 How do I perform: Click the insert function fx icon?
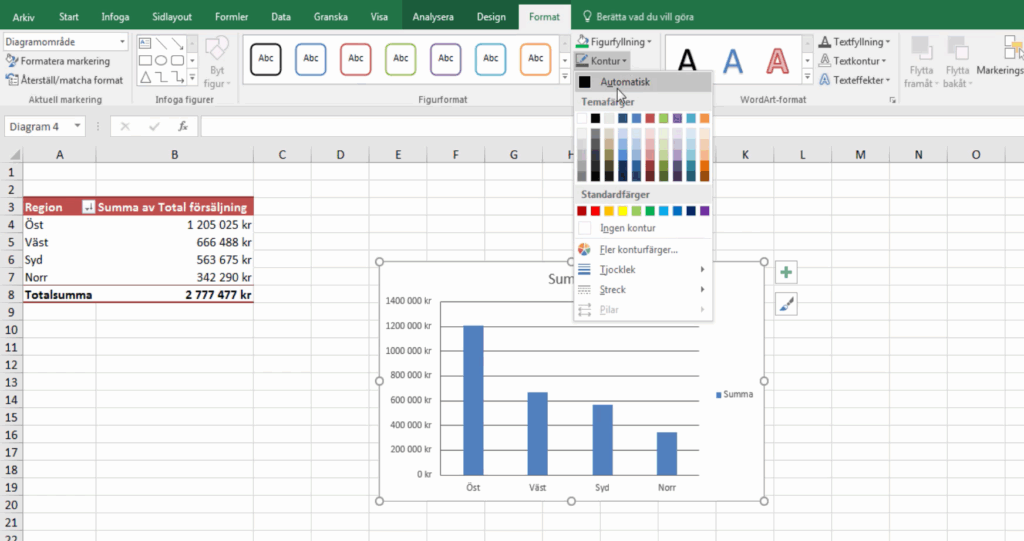183,127
